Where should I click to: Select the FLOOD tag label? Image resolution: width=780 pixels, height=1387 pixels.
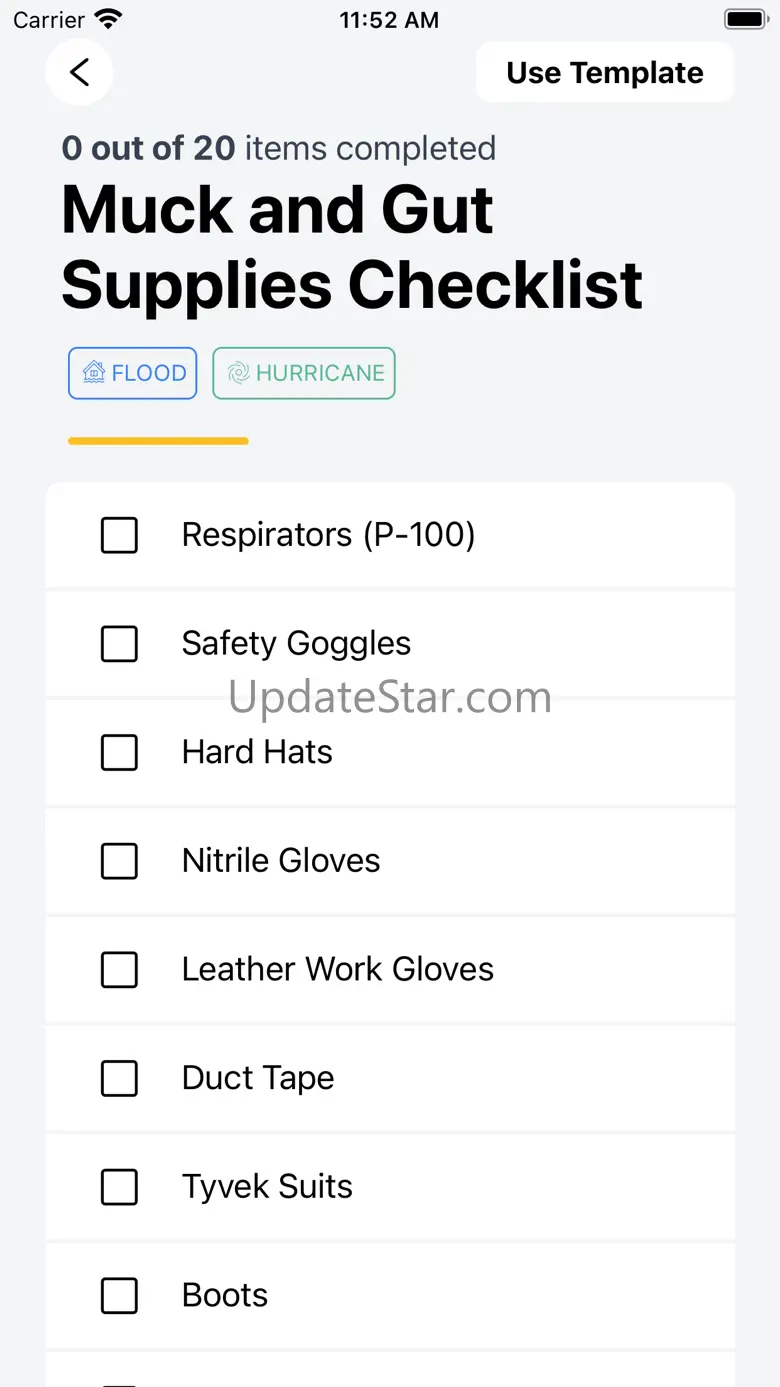[x=149, y=373]
